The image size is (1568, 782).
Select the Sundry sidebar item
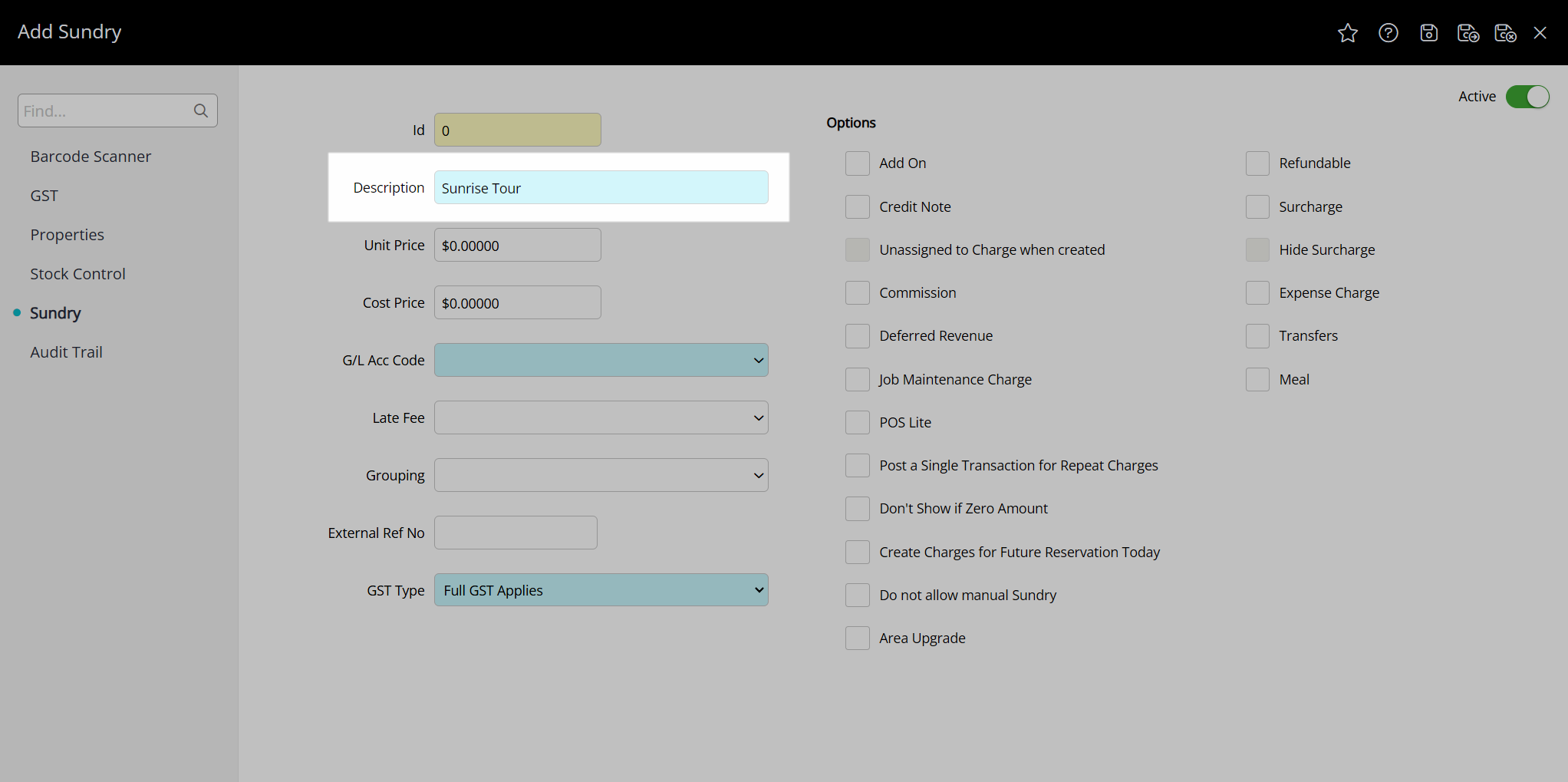point(55,313)
